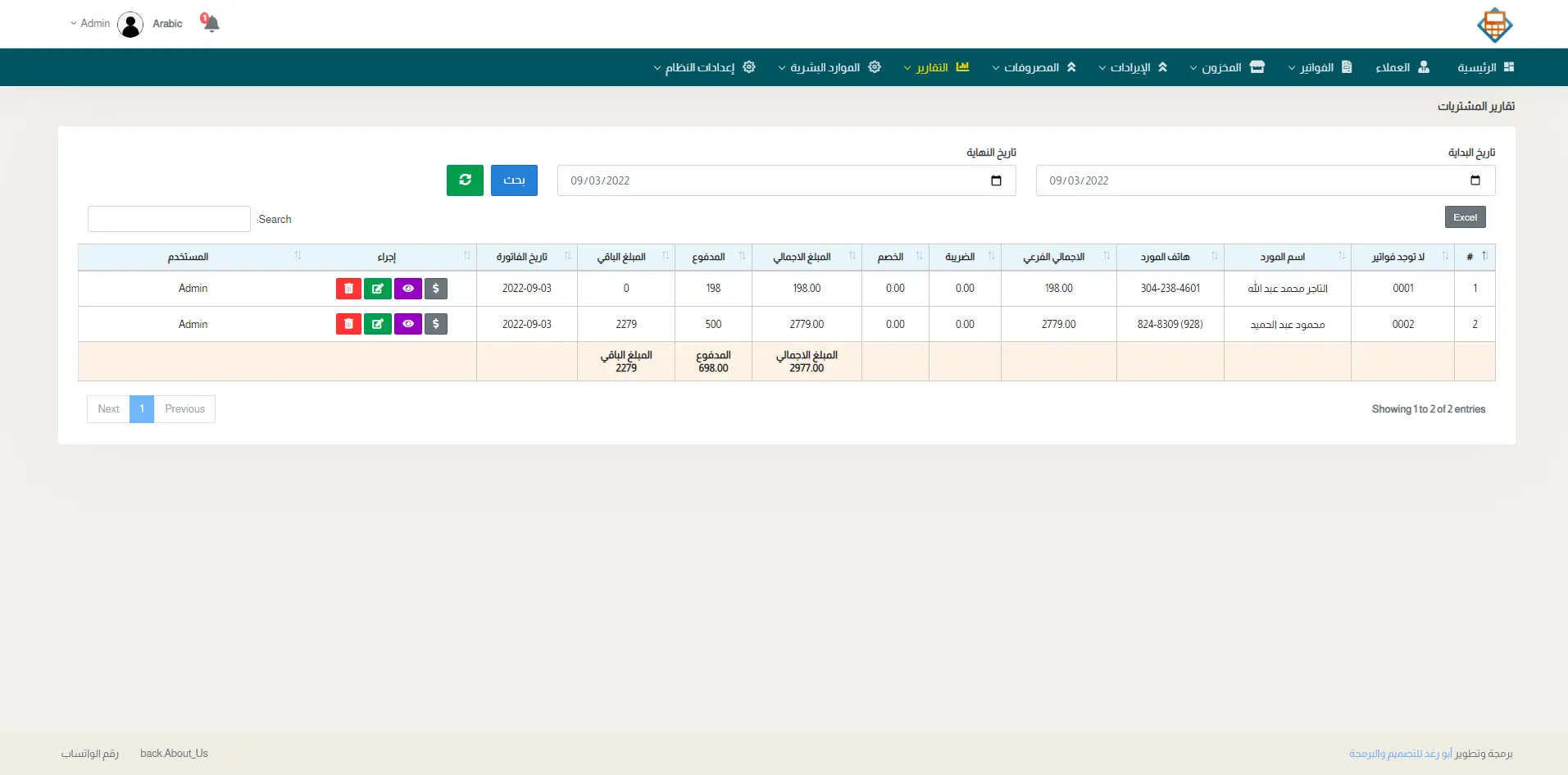Delete invoice 0001 using the red trash icon

pyautogui.click(x=348, y=289)
